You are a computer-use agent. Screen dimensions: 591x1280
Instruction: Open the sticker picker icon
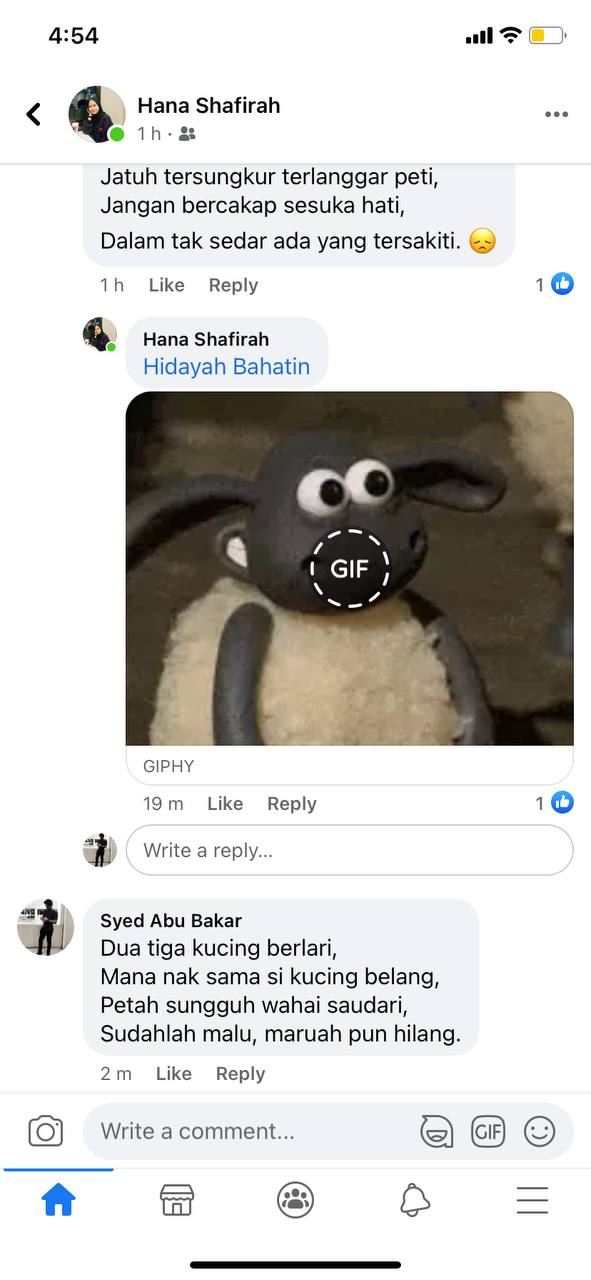tap(436, 1131)
